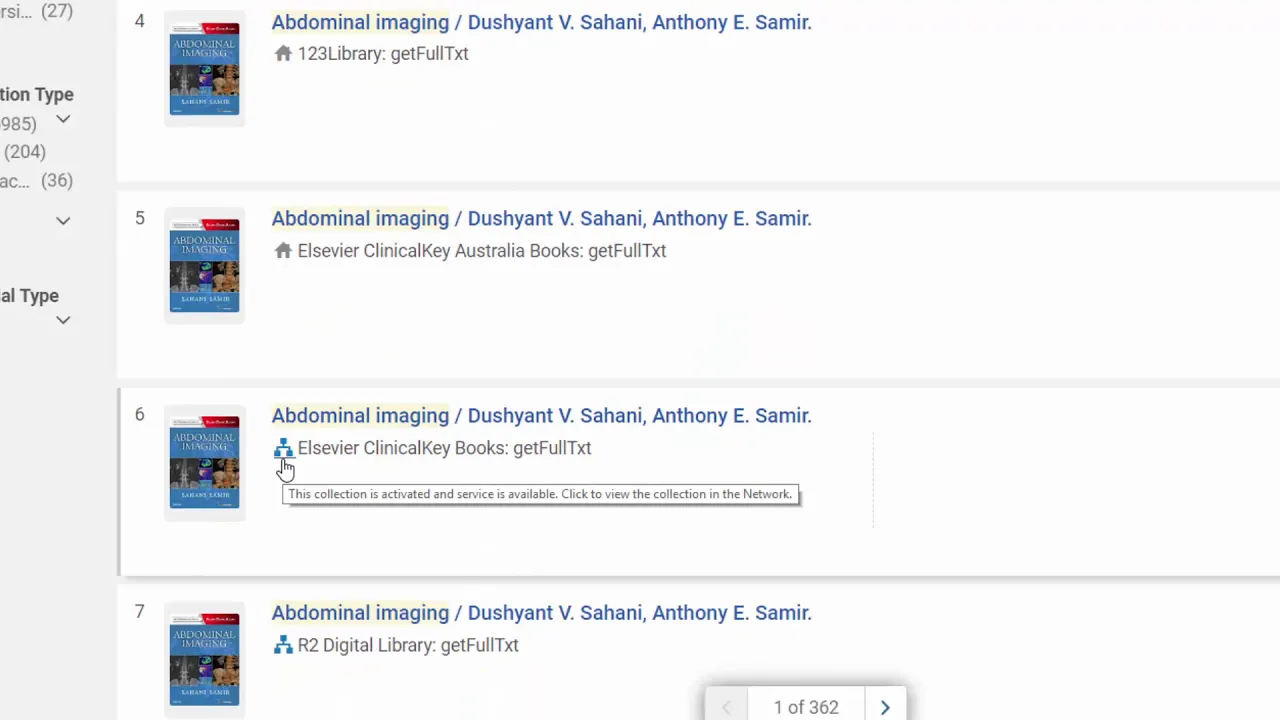Click network icon beside R2 Digital Library
Screen dimensions: 1280x720
point(283,645)
